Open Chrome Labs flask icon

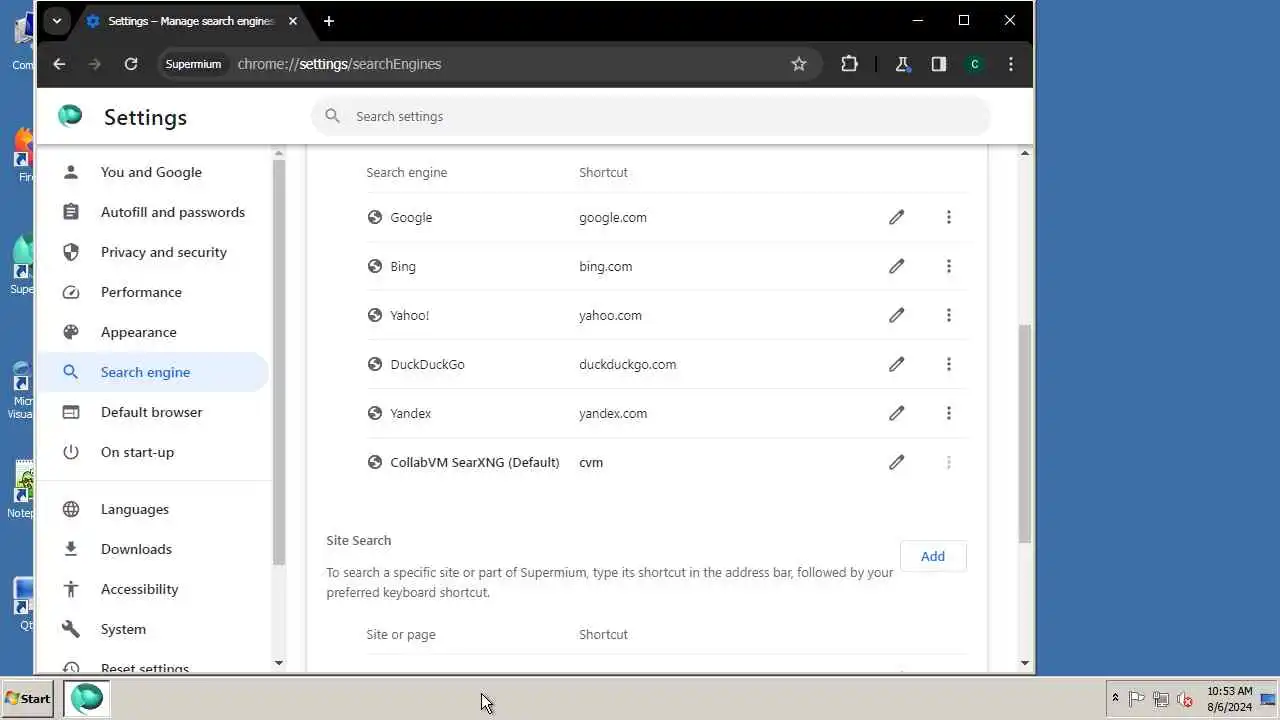[x=902, y=64]
